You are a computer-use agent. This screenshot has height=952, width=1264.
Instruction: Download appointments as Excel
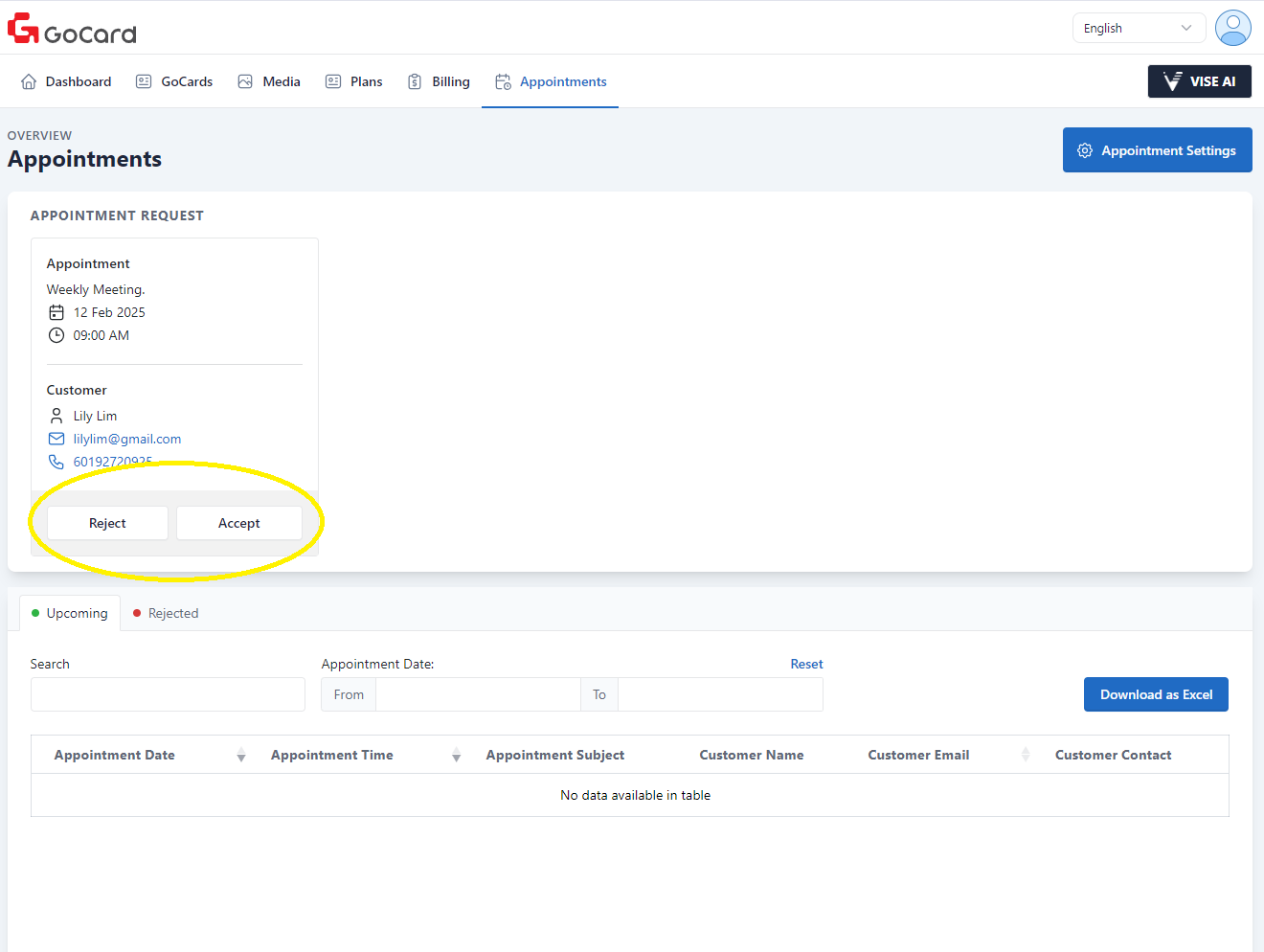pyautogui.click(x=1156, y=694)
